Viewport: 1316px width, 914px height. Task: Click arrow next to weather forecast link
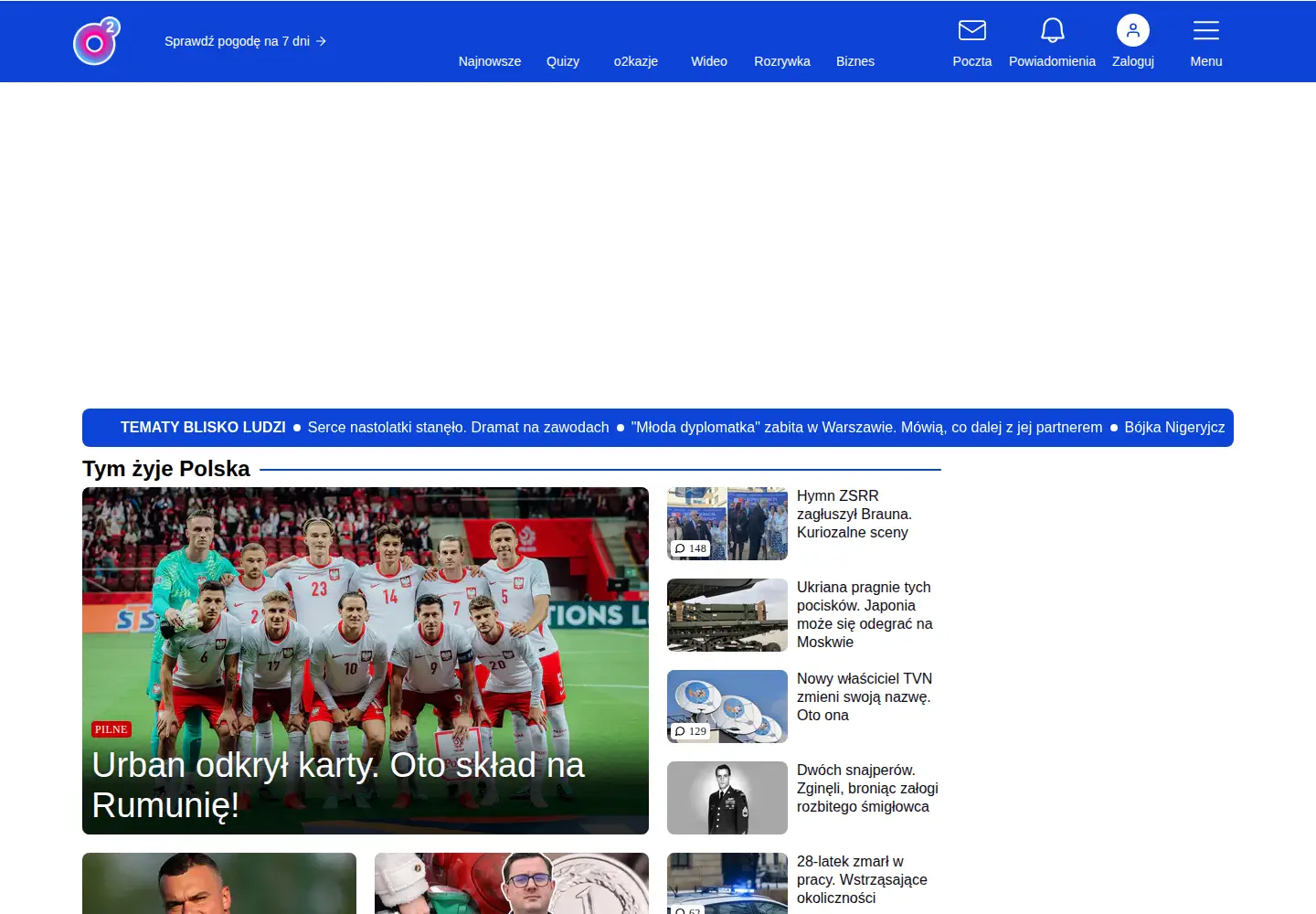pyautogui.click(x=321, y=41)
